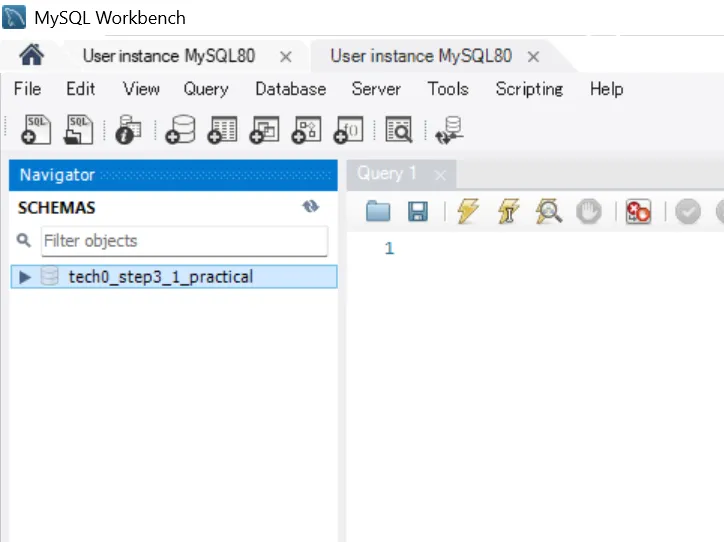Create a new view icon
Image resolution: width=724 pixels, height=542 pixels.
click(x=264, y=130)
